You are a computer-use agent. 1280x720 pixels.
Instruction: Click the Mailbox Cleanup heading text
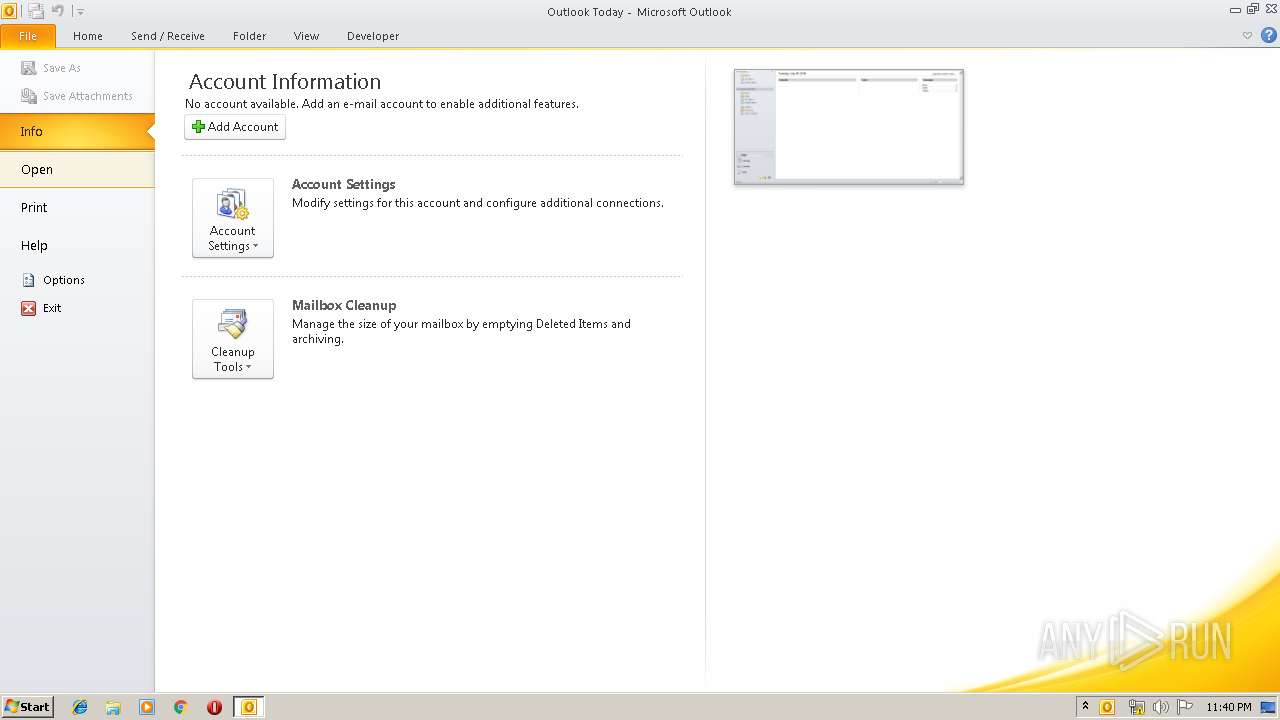click(x=344, y=305)
